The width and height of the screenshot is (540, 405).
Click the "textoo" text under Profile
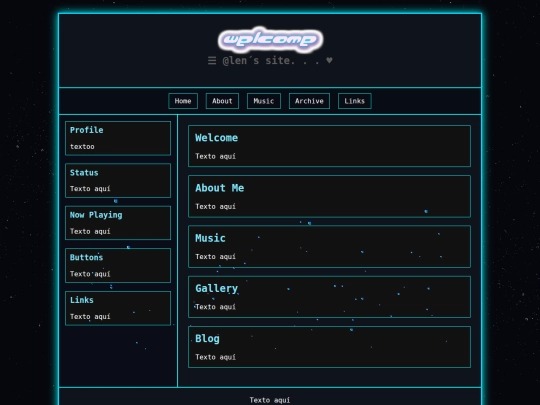pos(82,147)
